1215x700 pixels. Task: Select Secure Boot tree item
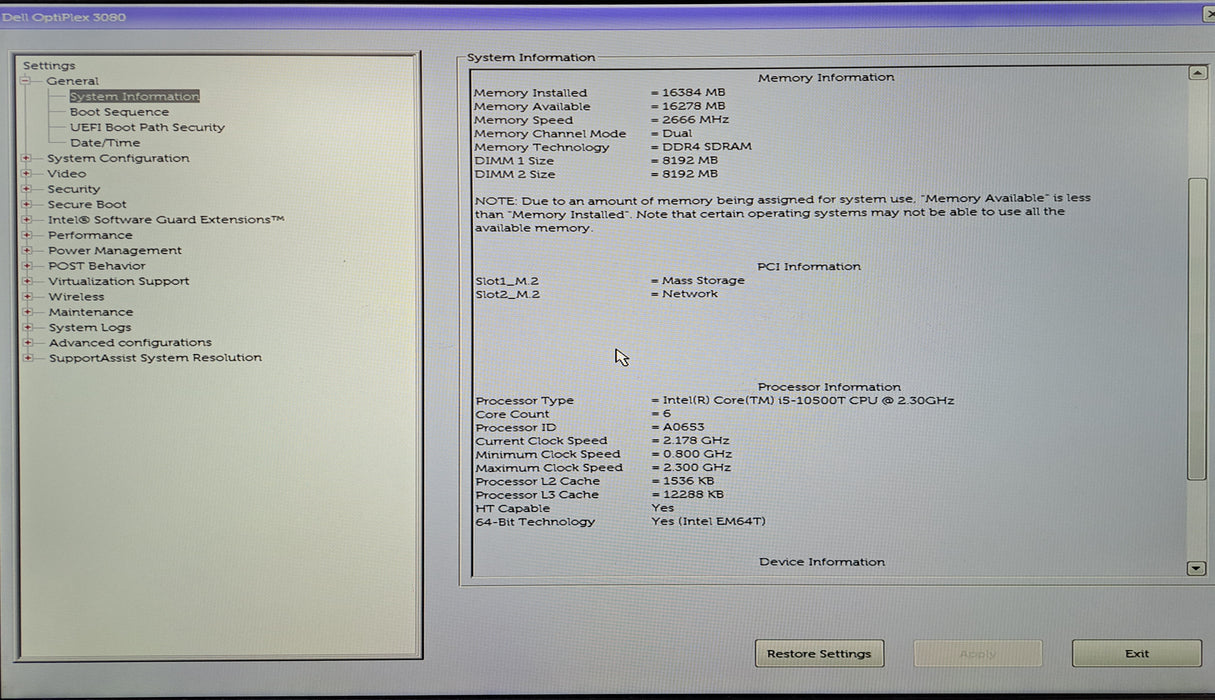[x=87, y=204]
